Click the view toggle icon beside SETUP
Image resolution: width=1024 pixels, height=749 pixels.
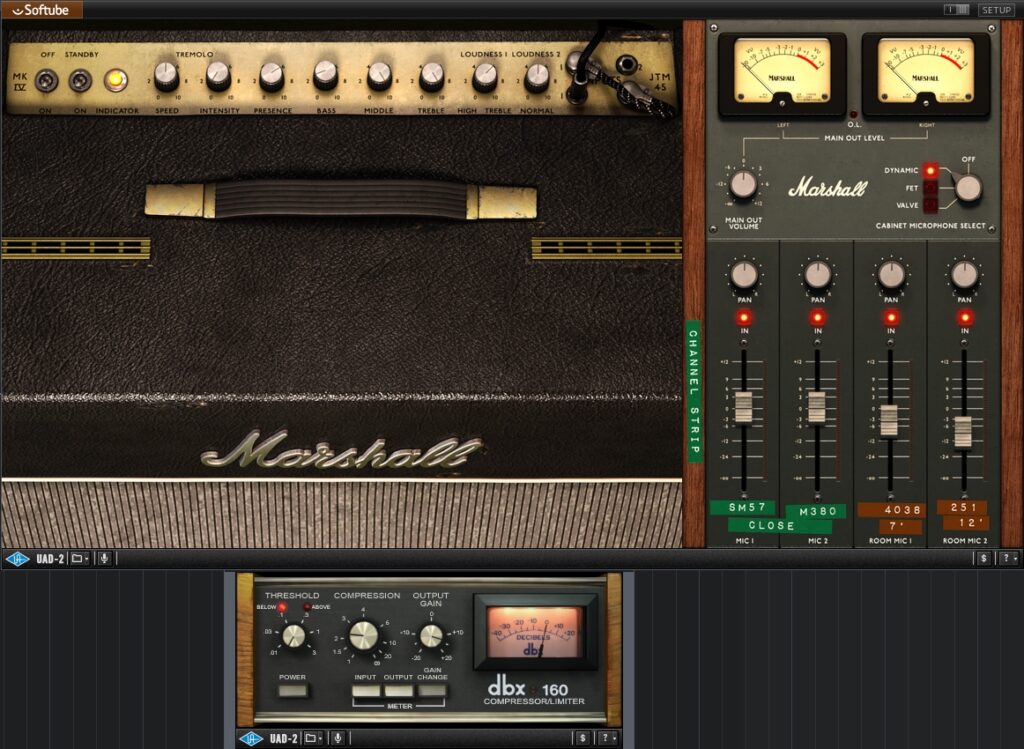pos(957,10)
